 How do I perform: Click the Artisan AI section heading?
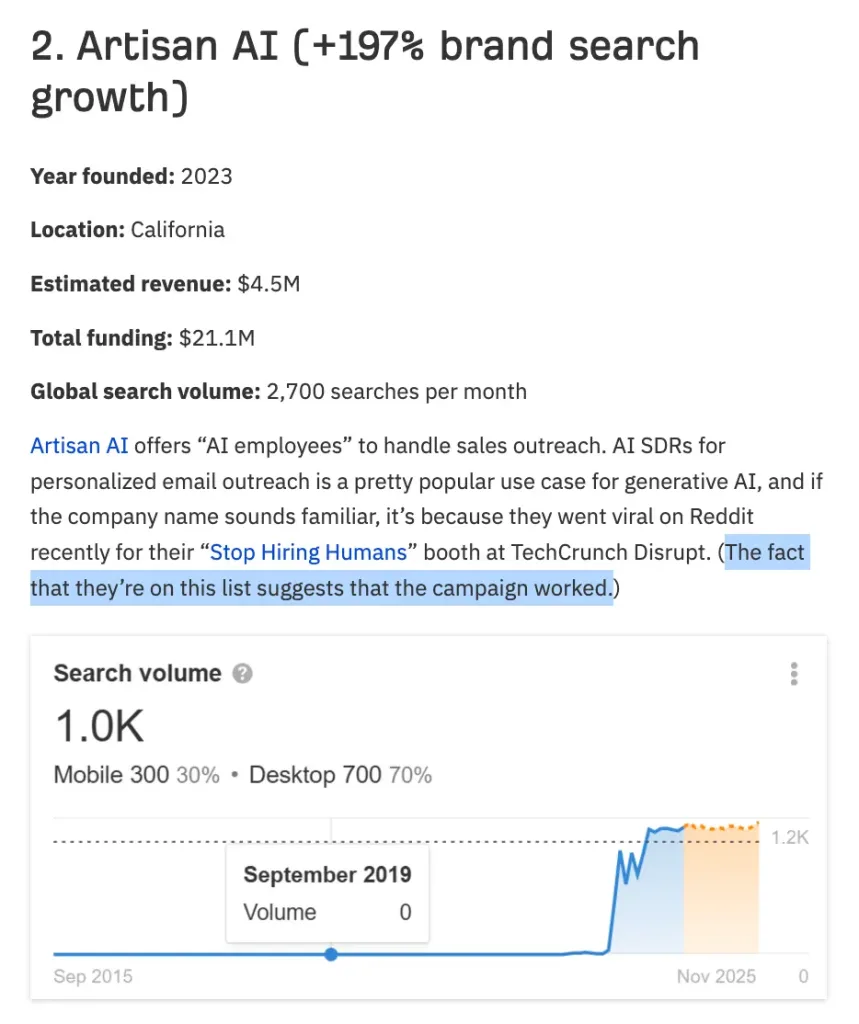[x=365, y=71]
